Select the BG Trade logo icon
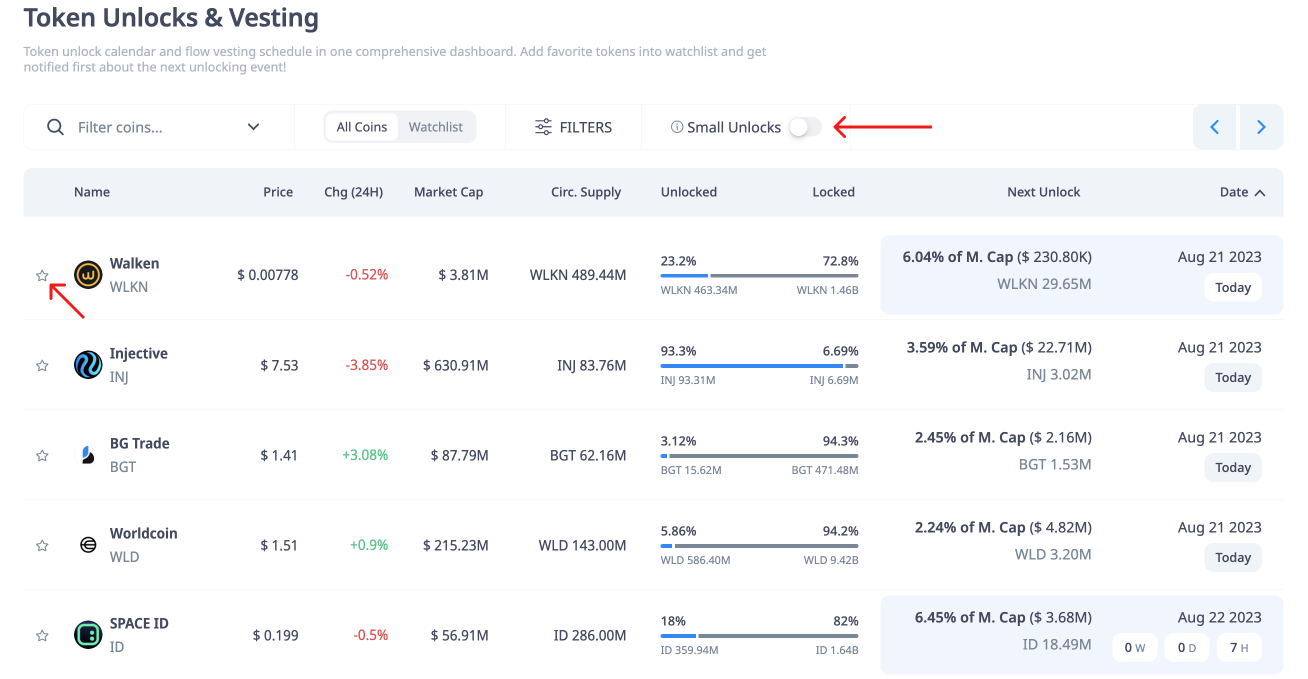 pos(88,455)
